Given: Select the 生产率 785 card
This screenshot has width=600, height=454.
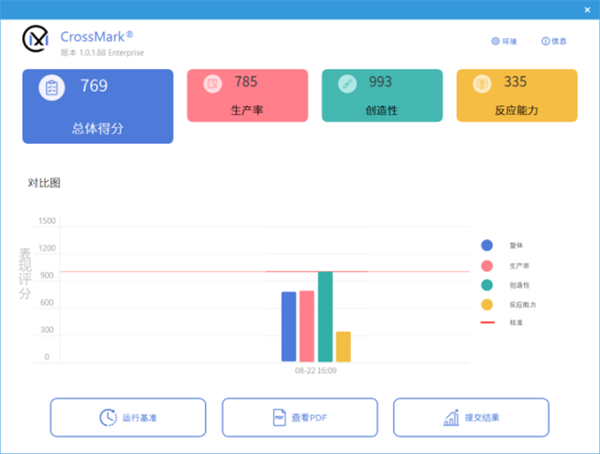Looking at the screenshot, I should pyautogui.click(x=248, y=96).
